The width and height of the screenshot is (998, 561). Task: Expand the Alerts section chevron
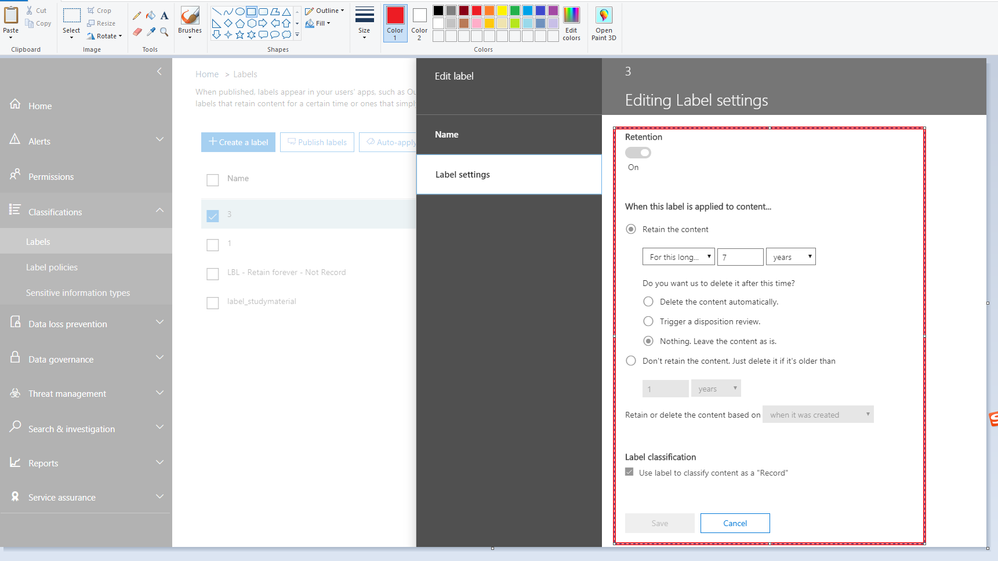point(159,140)
